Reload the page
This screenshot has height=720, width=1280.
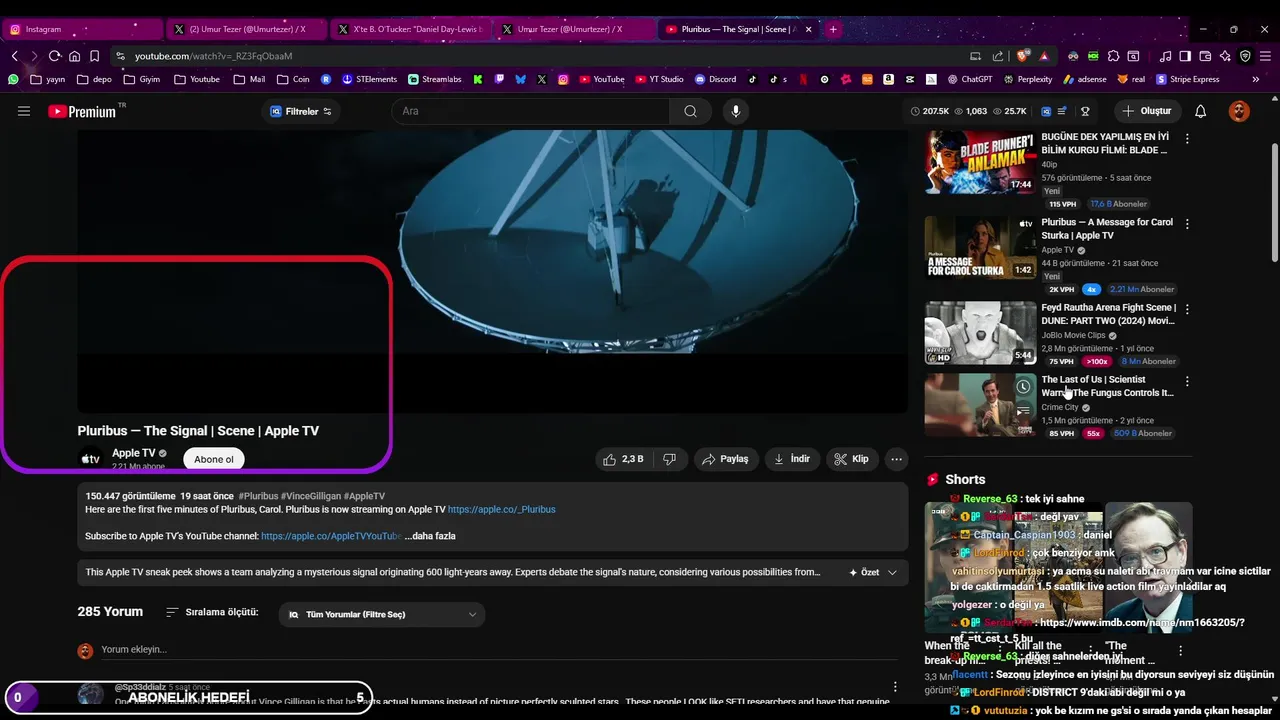coord(54,56)
